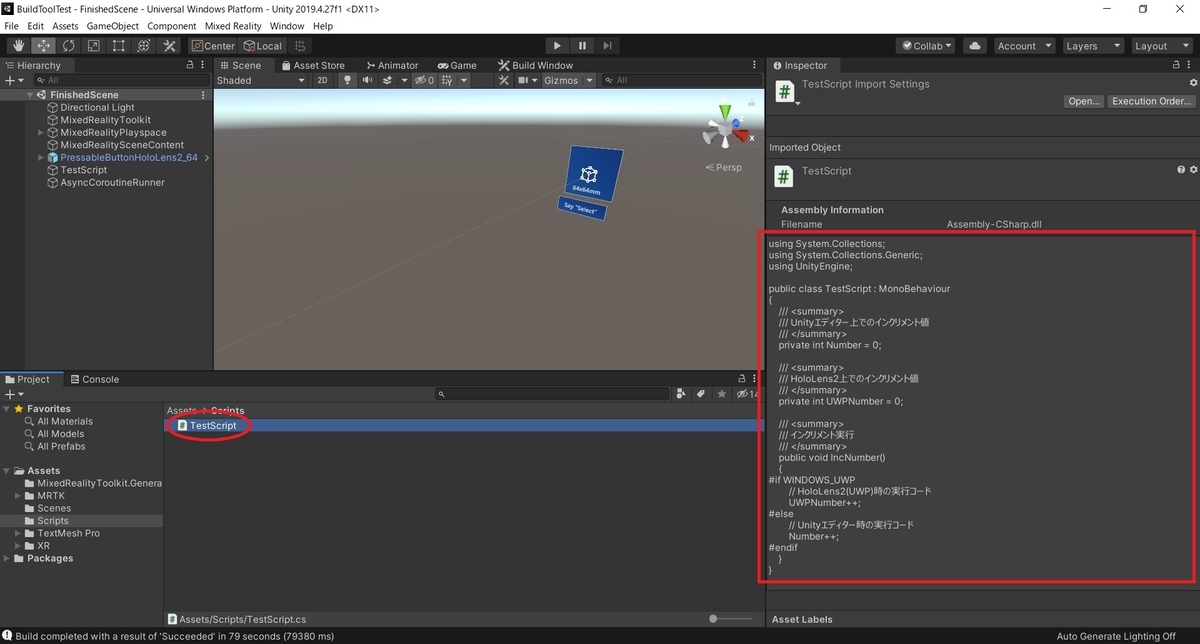Select the Move tool
The width and height of the screenshot is (1200, 644).
[43, 46]
